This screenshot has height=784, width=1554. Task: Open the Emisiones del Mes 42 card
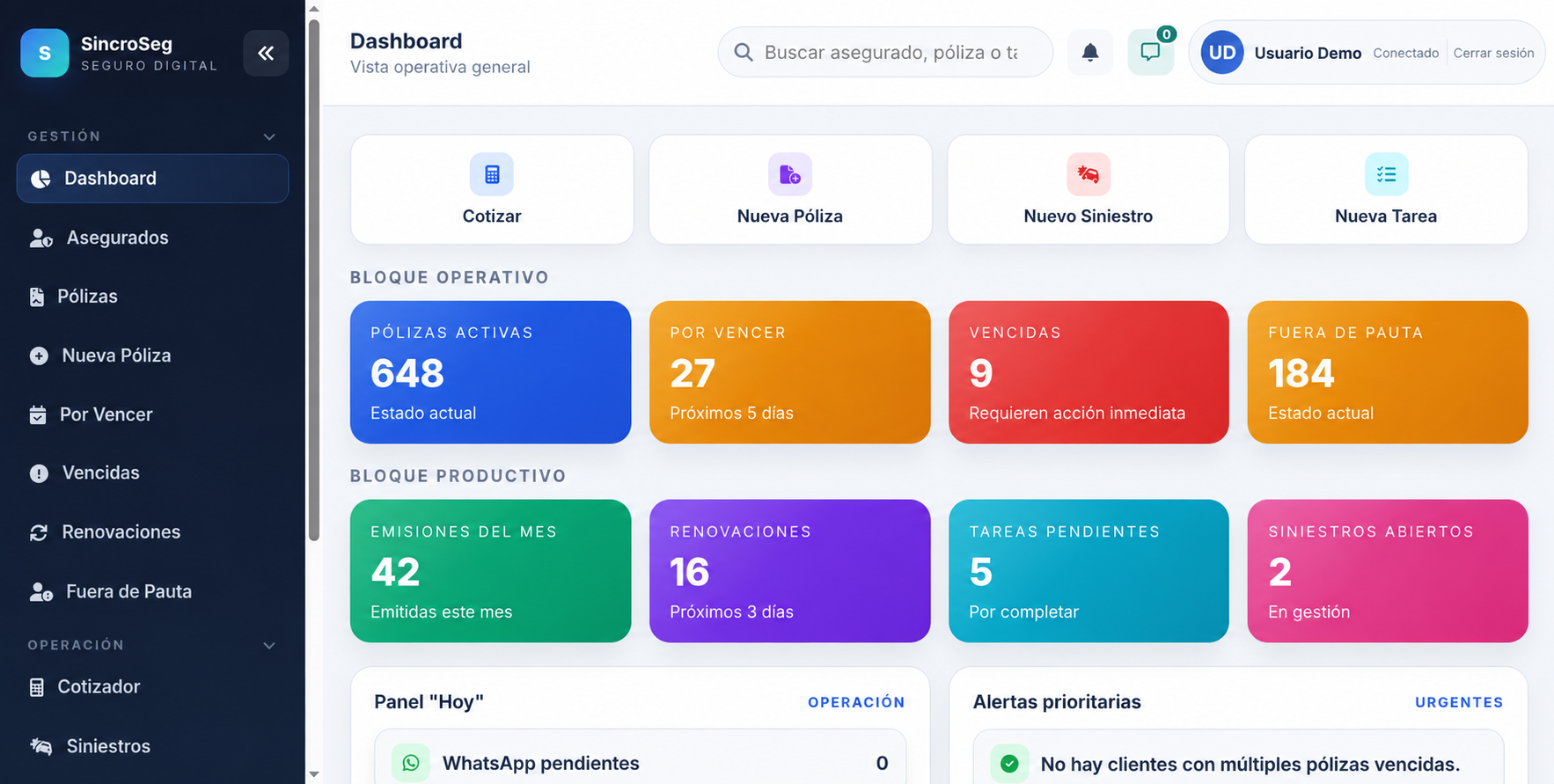pyautogui.click(x=491, y=571)
